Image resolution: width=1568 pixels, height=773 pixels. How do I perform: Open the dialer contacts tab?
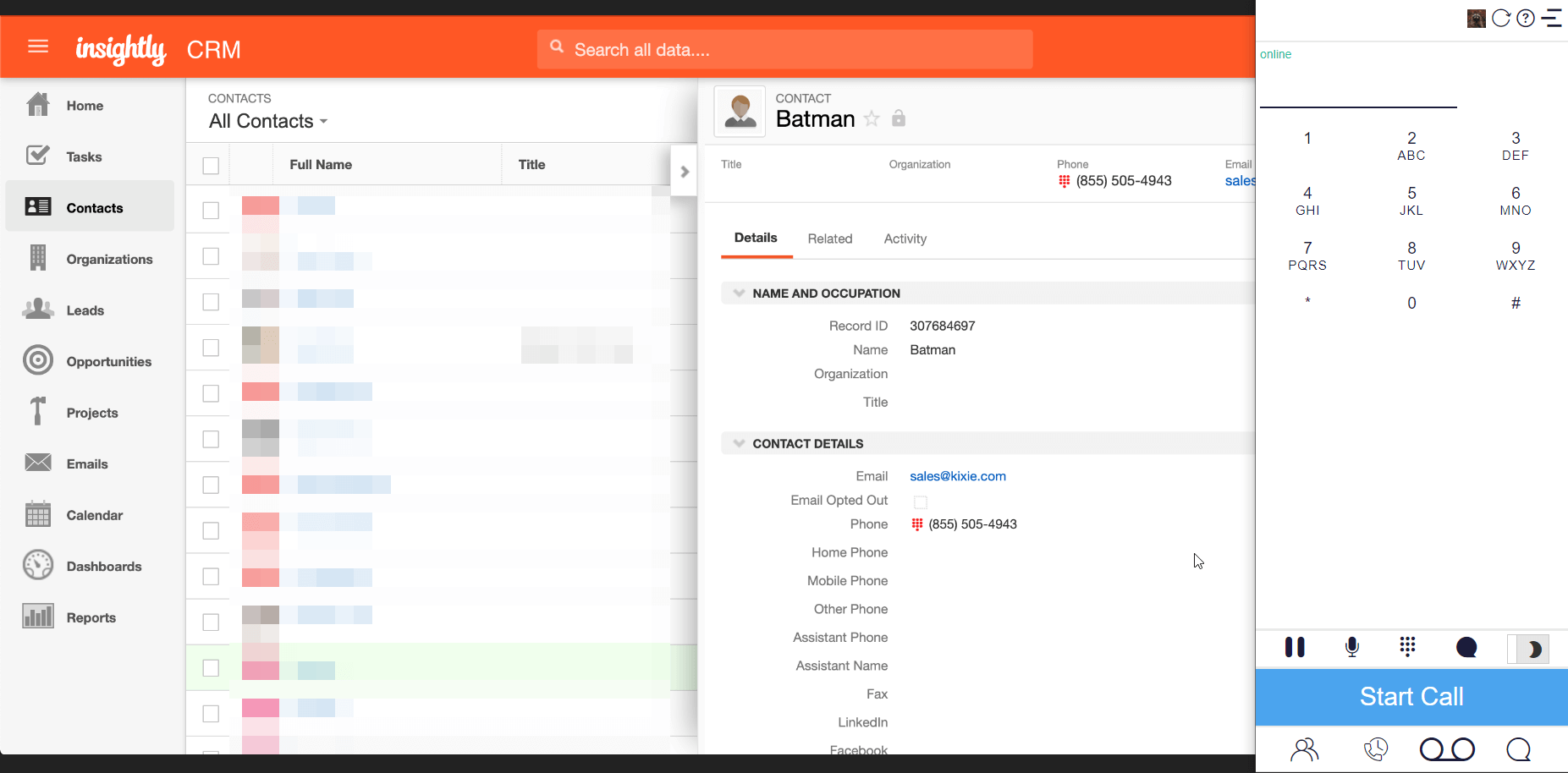click(1304, 749)
